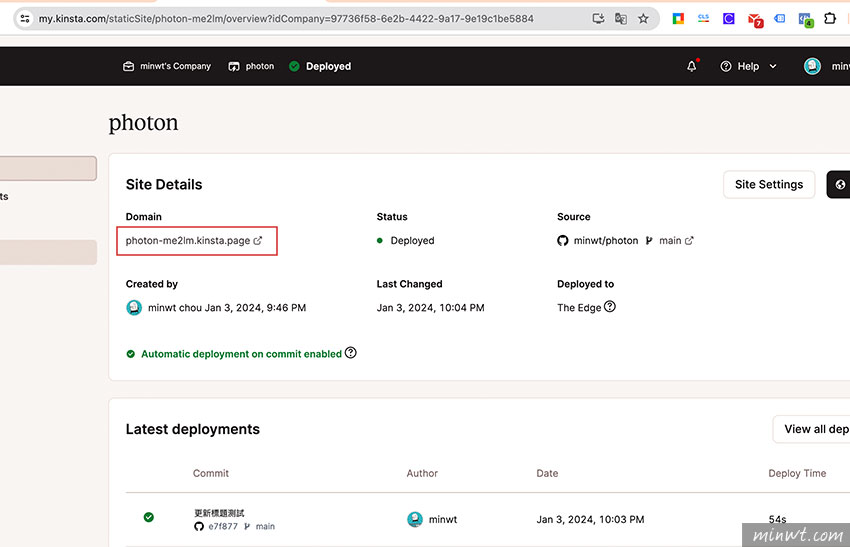Screen dimensions: 850x547
Task: Open Site Settings
Action: click(769, 184)
